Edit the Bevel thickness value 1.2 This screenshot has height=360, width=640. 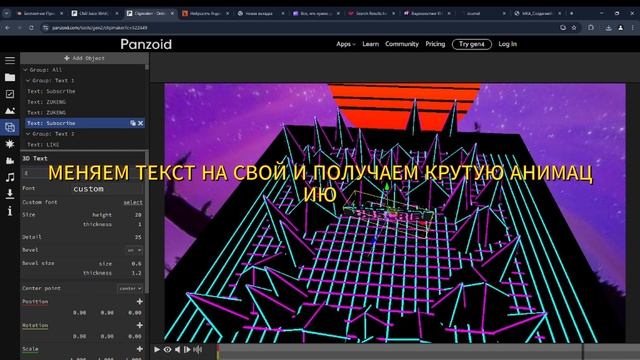[x=136, y=273]
